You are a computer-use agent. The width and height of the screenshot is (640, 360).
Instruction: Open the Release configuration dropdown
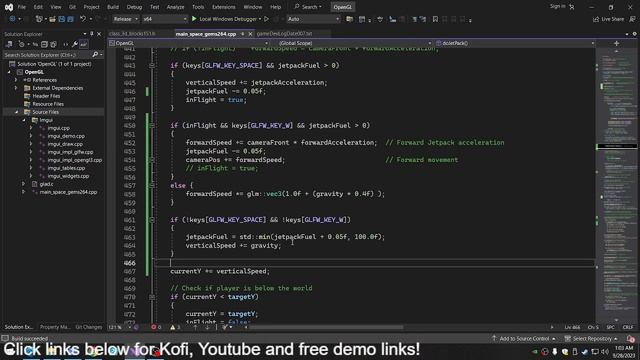point(126,19)
